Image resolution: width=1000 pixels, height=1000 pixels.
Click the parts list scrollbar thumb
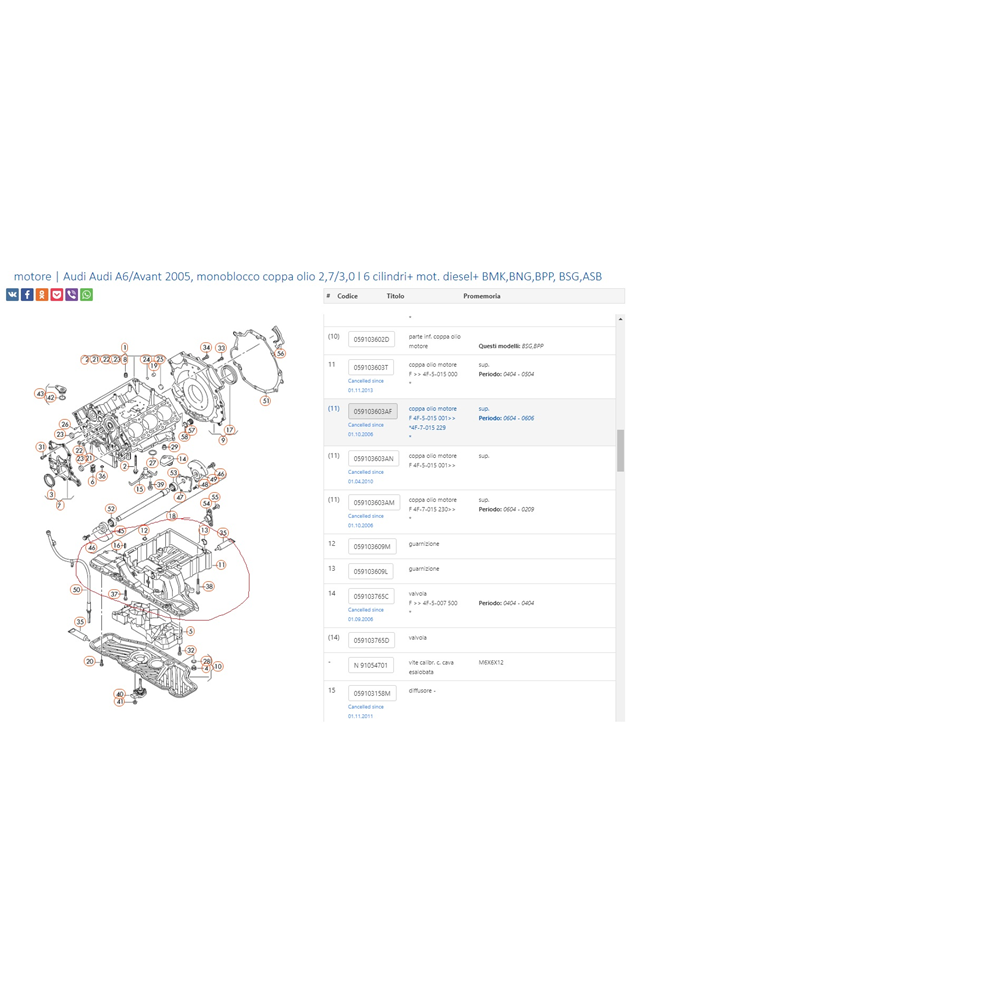[x=620, y=450]
